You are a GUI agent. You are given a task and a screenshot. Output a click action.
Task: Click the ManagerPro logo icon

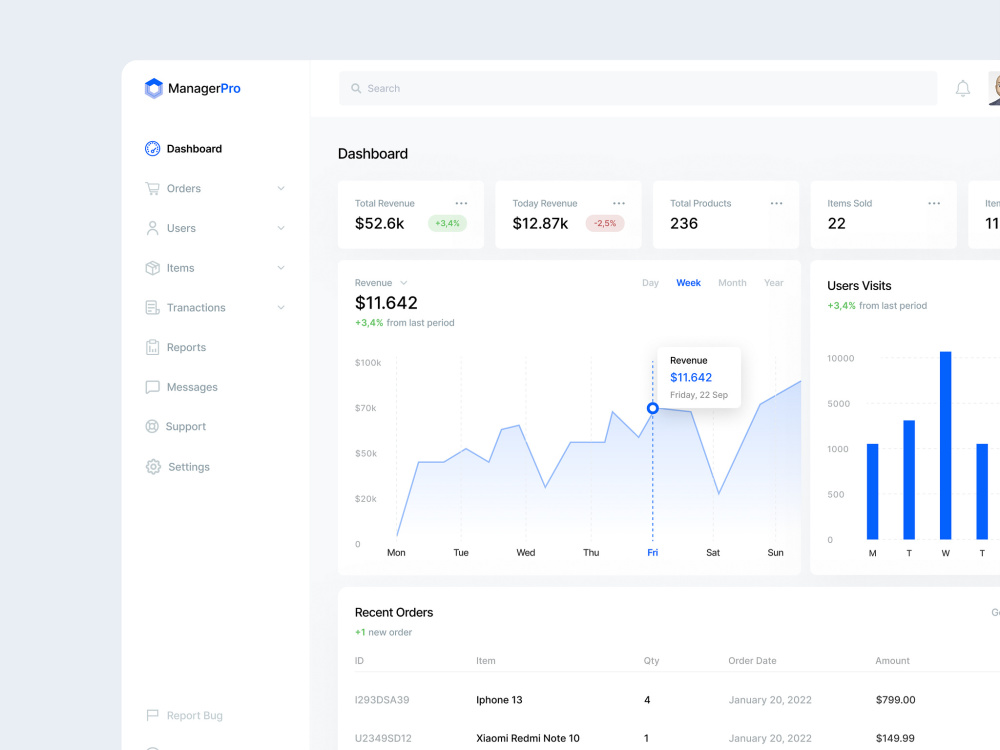coord(154,88)
